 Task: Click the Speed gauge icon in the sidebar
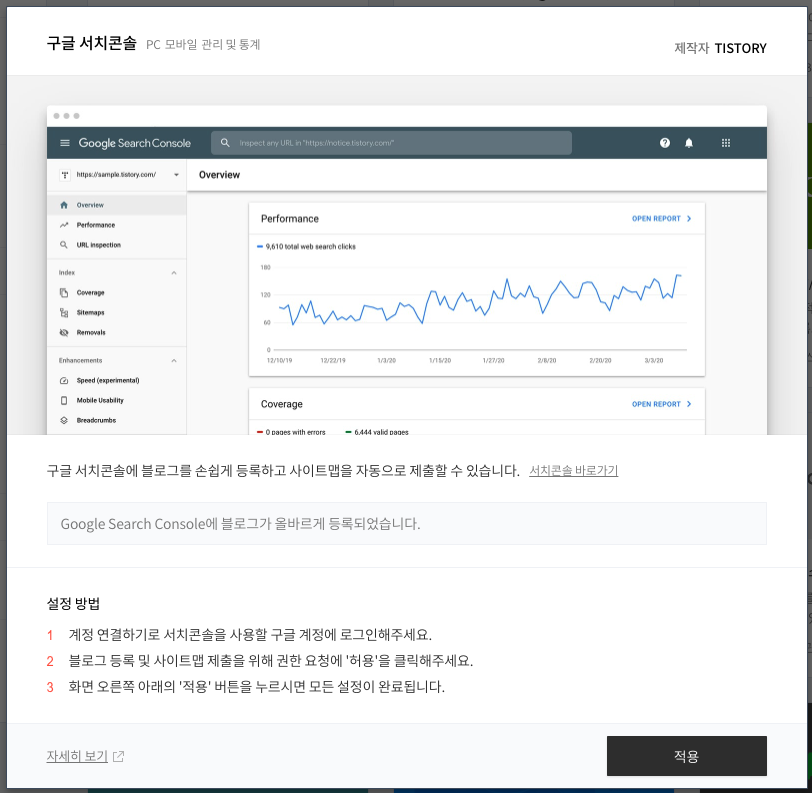[64, 381]
